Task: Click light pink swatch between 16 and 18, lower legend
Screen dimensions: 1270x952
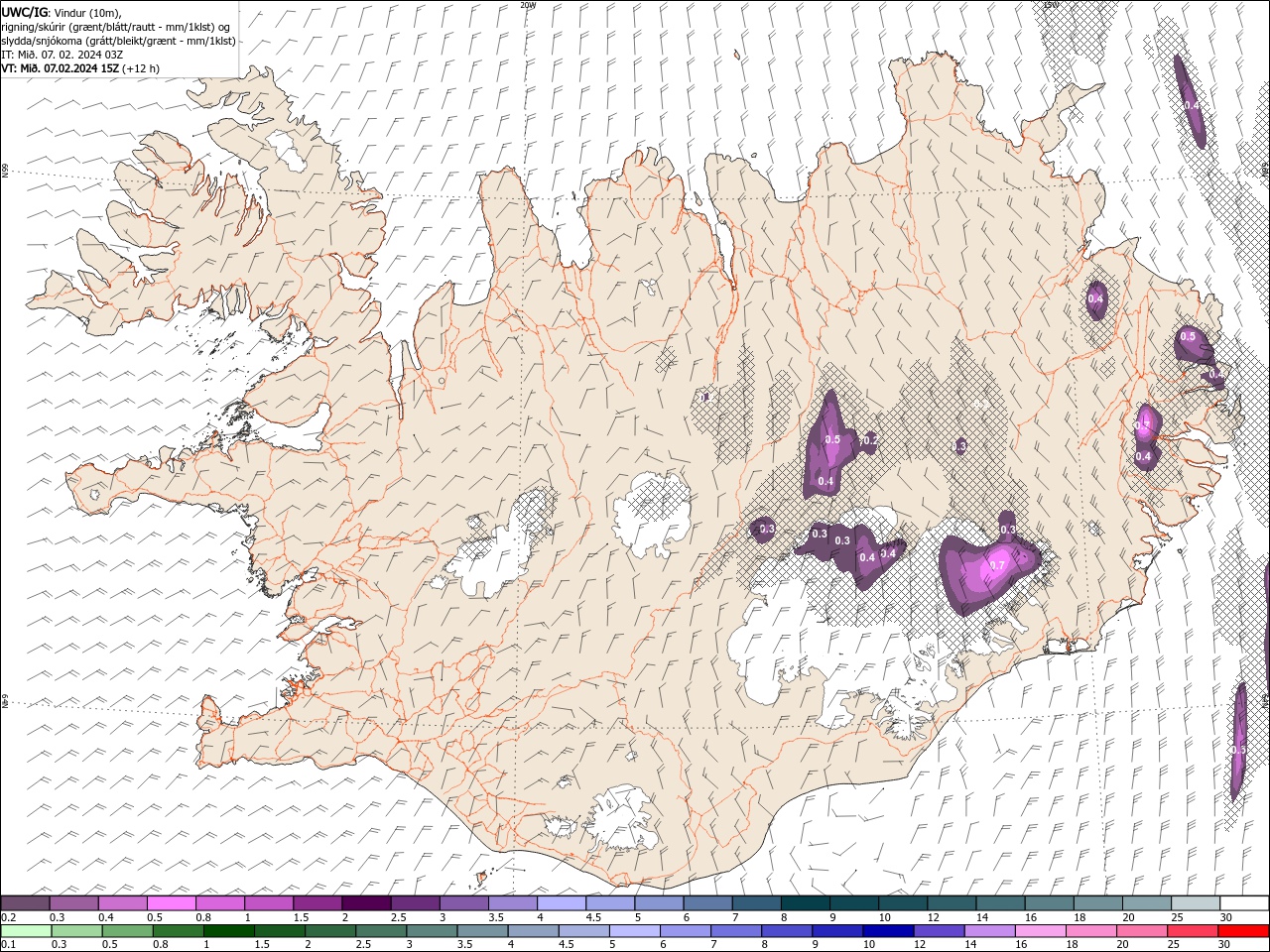Action: click(1039, 931)
